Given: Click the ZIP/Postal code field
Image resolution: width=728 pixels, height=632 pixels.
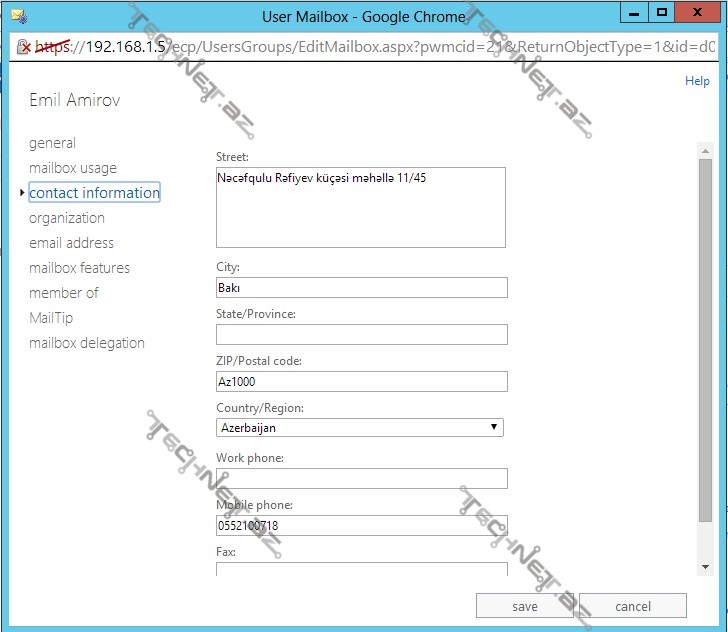Looking at the screenshot, I should (x=361, y=381).
